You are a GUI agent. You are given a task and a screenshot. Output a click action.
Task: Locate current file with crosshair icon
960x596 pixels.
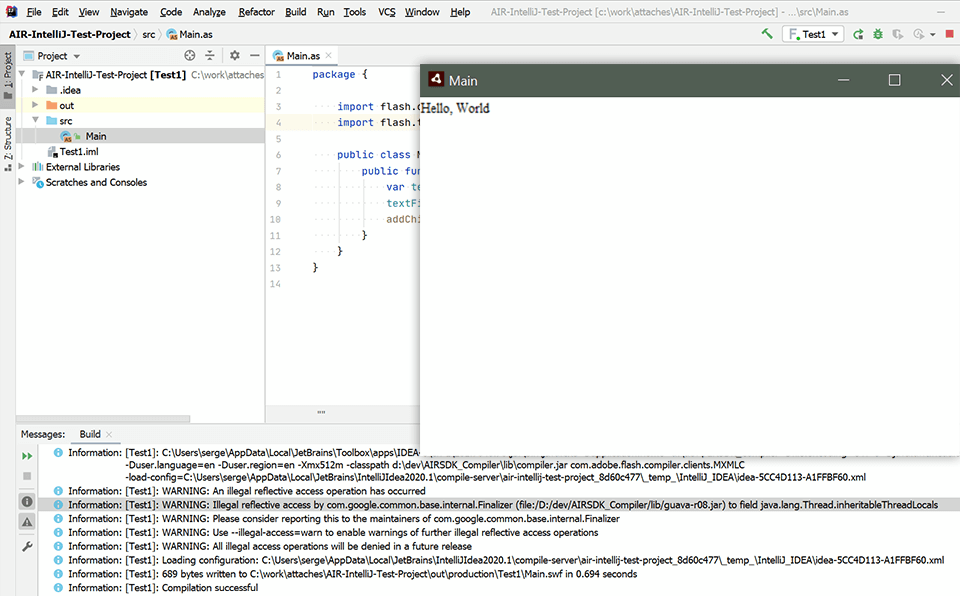(190, 56)
